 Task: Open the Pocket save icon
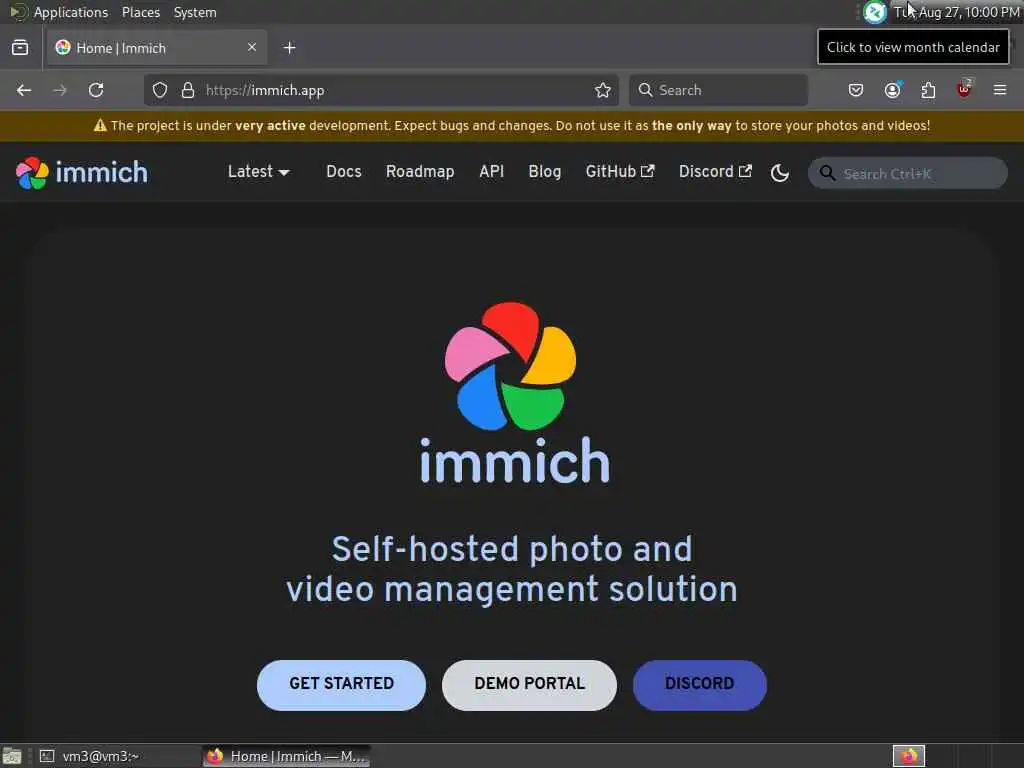click(856, 90)
